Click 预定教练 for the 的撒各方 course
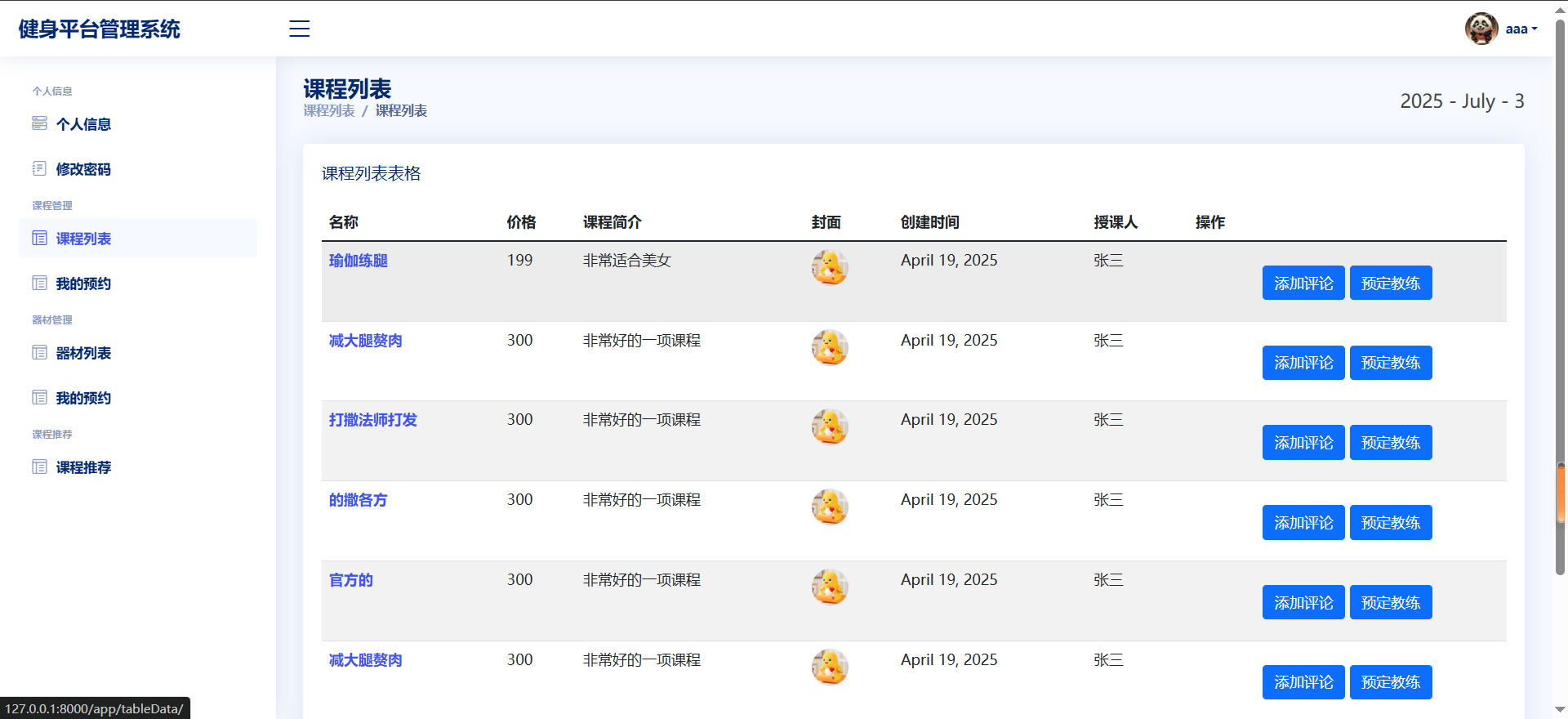Viewport: 1568px width, 719px height. click(x=1391, y=522)
